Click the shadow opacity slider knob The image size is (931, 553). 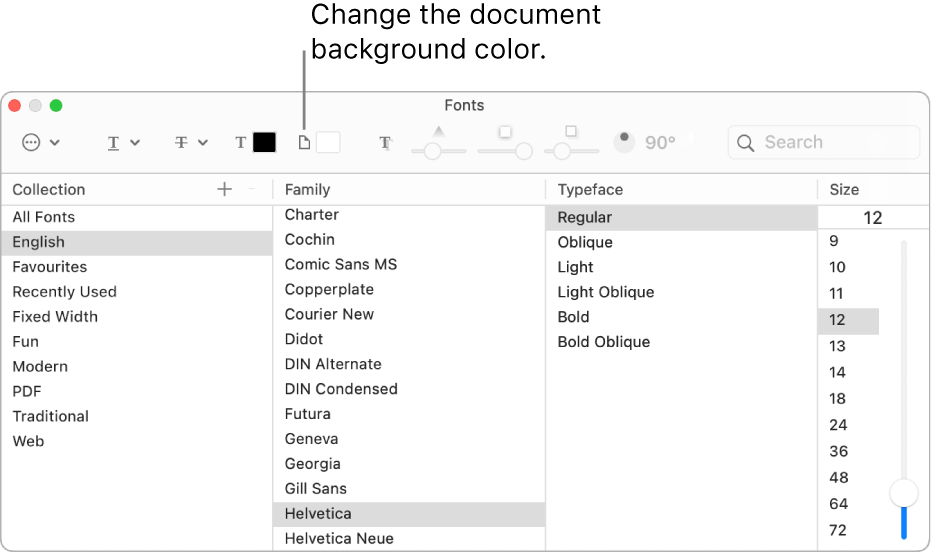coord(432,151)
